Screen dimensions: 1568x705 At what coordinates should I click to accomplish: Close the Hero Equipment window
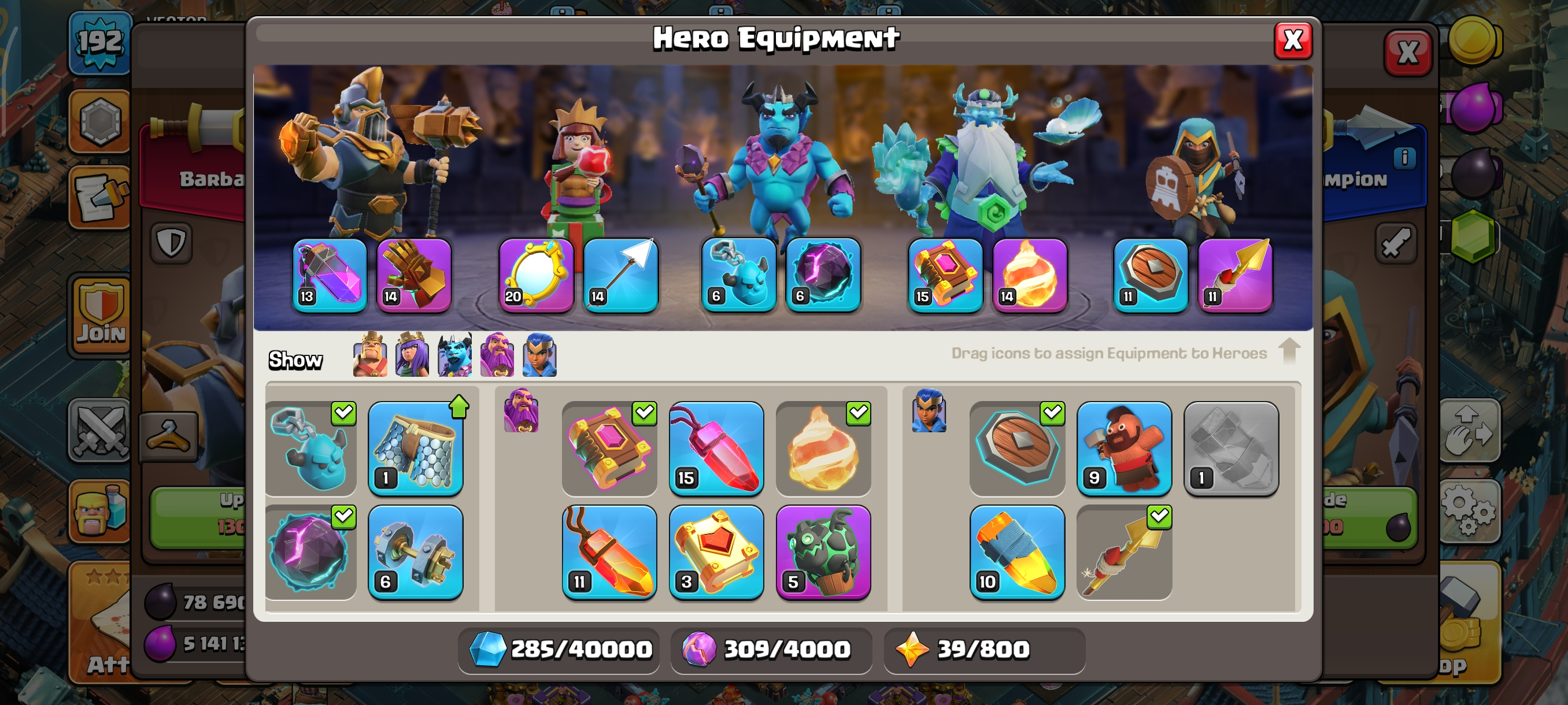[1293, 41]
